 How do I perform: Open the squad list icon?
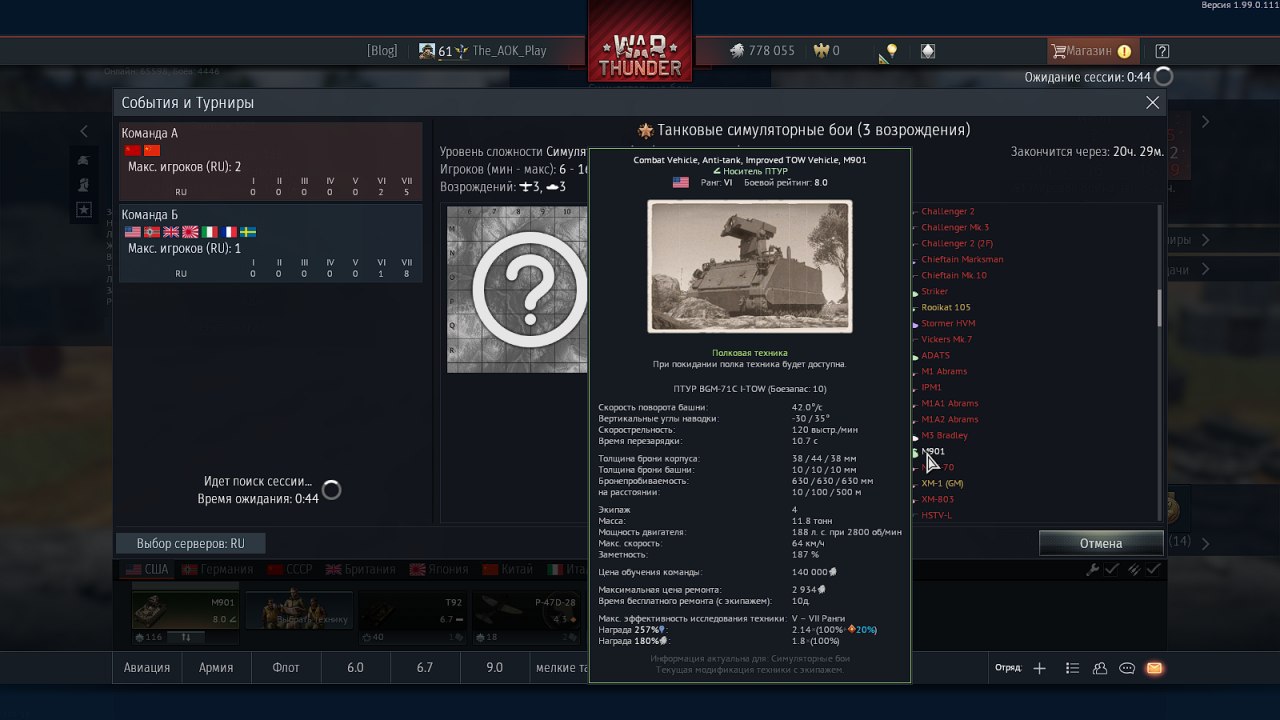click(1072, 668)
